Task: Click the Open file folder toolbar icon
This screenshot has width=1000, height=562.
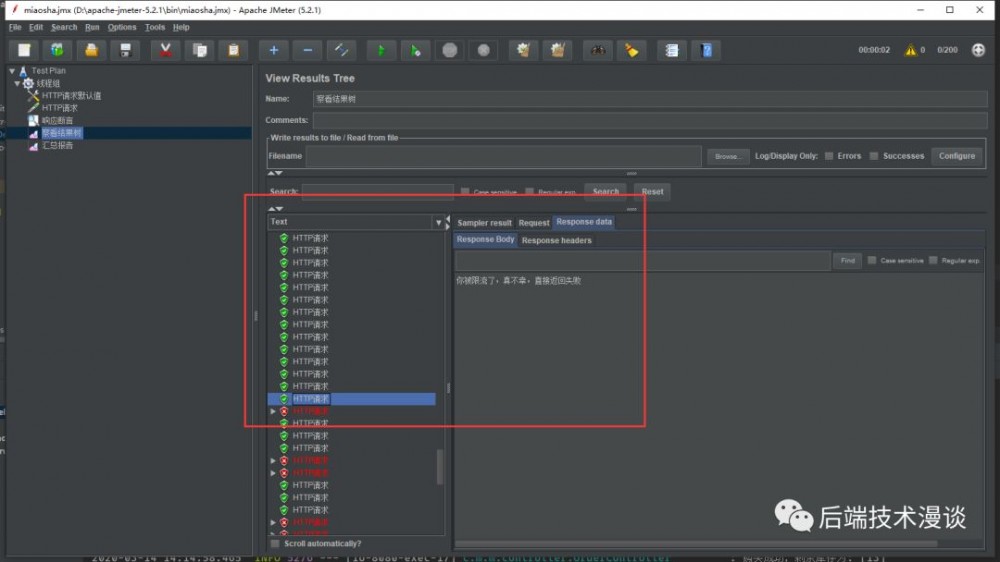Action: tap(91, 50)
